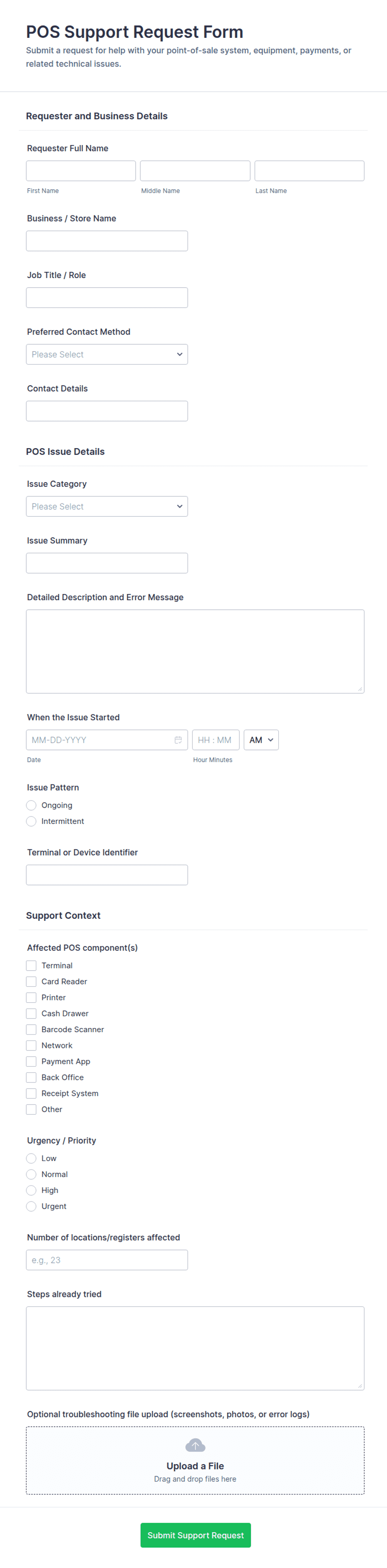Enable the Cash Drawer checkbox
Screen dimensions: 387x1568
point(31,1013)
